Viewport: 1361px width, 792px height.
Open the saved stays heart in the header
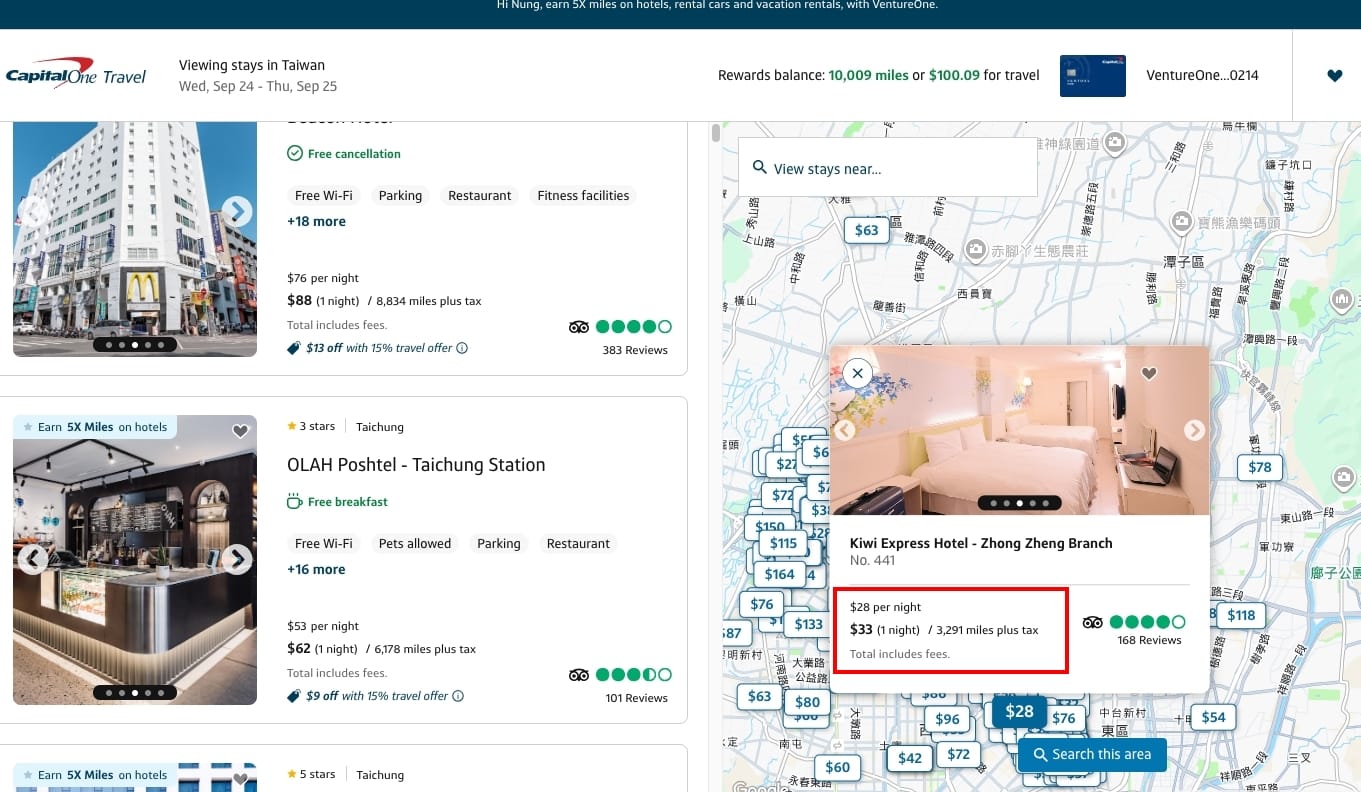[1334, 75]
